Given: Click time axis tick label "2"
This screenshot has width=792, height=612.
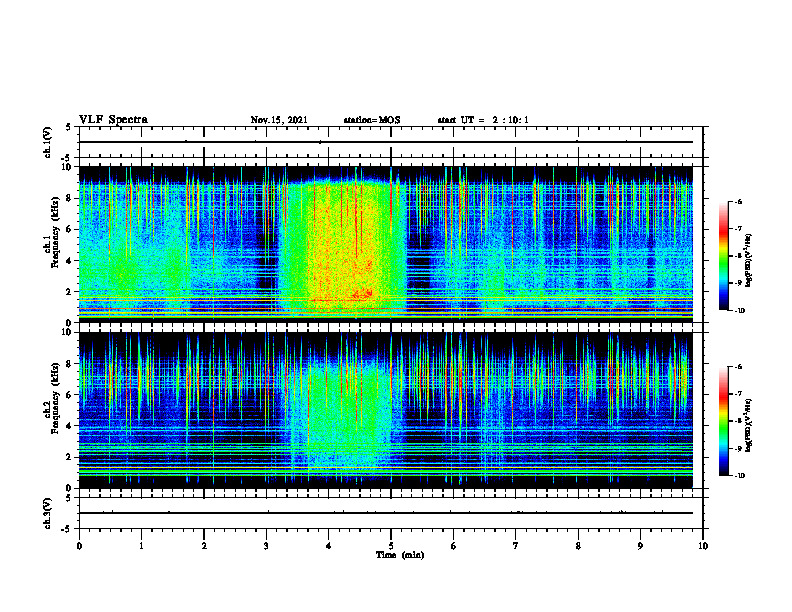Looking at the screenshot, I should click(x=204, y=546).
